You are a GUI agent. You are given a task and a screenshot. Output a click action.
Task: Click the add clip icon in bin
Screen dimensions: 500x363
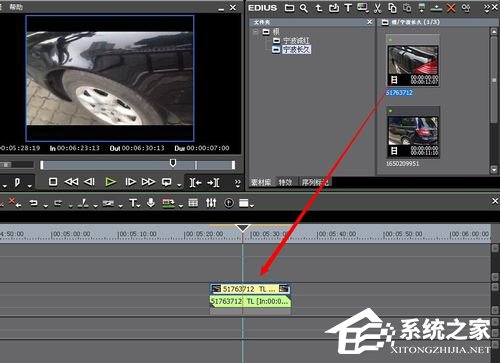(334, 8)
